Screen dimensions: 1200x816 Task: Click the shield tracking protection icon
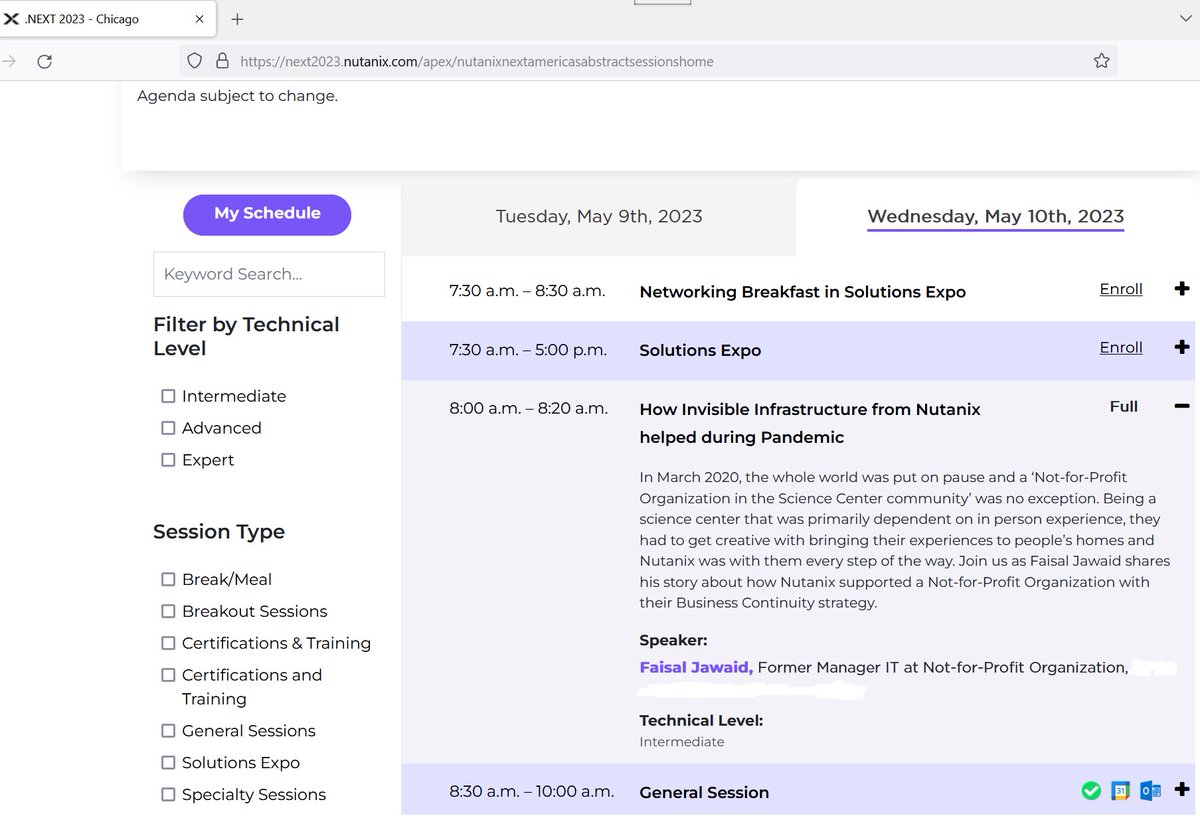[x=197, y=61]
